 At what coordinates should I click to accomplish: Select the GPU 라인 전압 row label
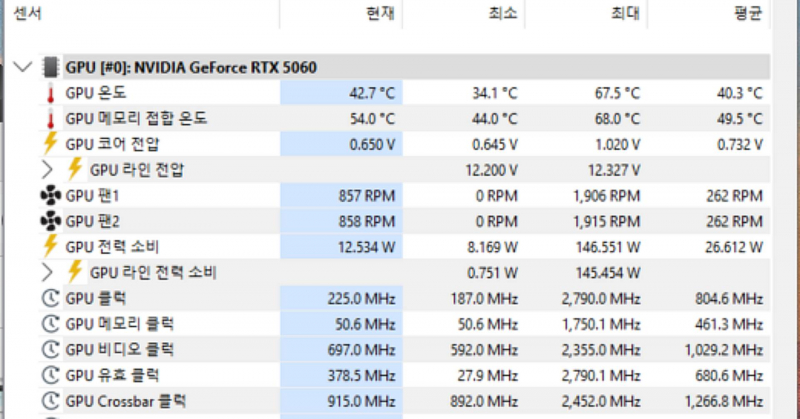[x=137, y=170]
